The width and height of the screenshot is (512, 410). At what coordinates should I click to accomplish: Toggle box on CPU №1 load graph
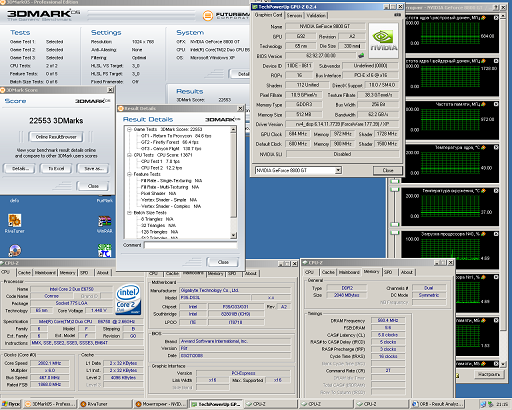496,277
